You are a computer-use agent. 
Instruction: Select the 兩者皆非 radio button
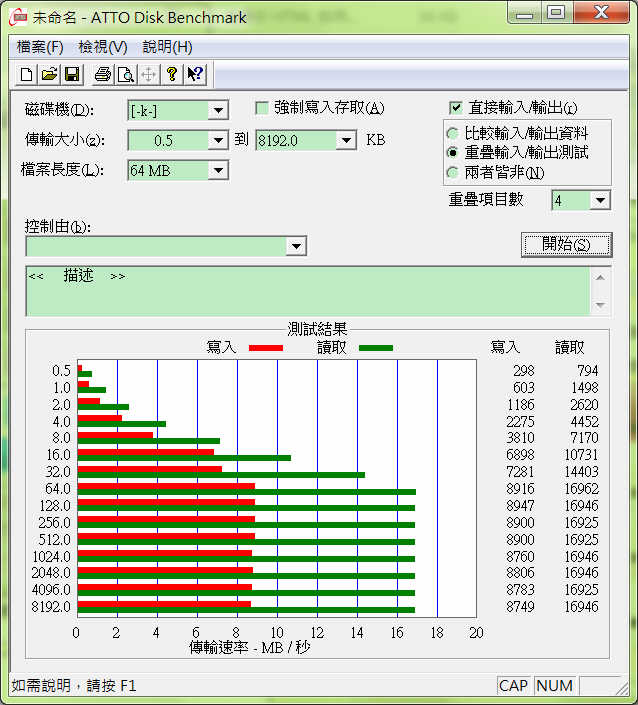(x=453, y=173)
